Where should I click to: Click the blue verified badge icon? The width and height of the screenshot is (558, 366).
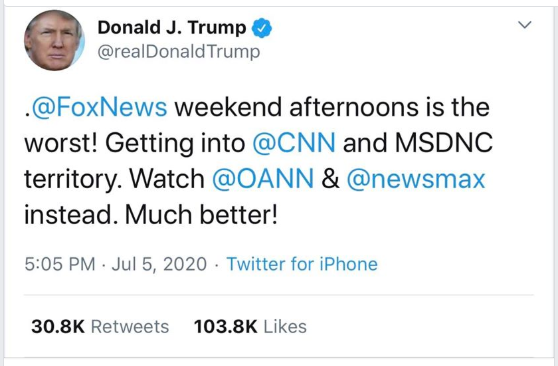click(x=262, y=28)
